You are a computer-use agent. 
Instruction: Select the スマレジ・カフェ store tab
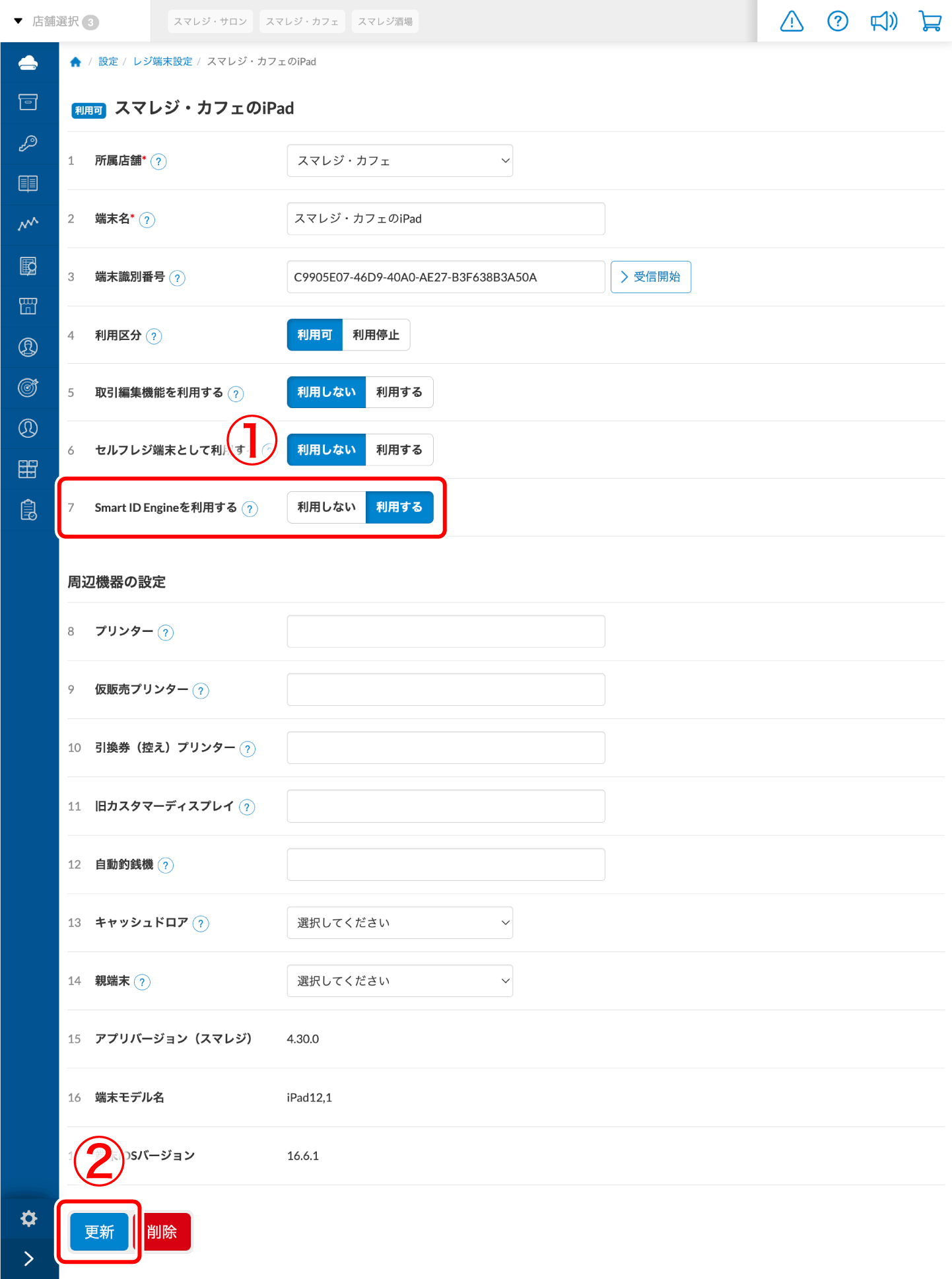302,21
